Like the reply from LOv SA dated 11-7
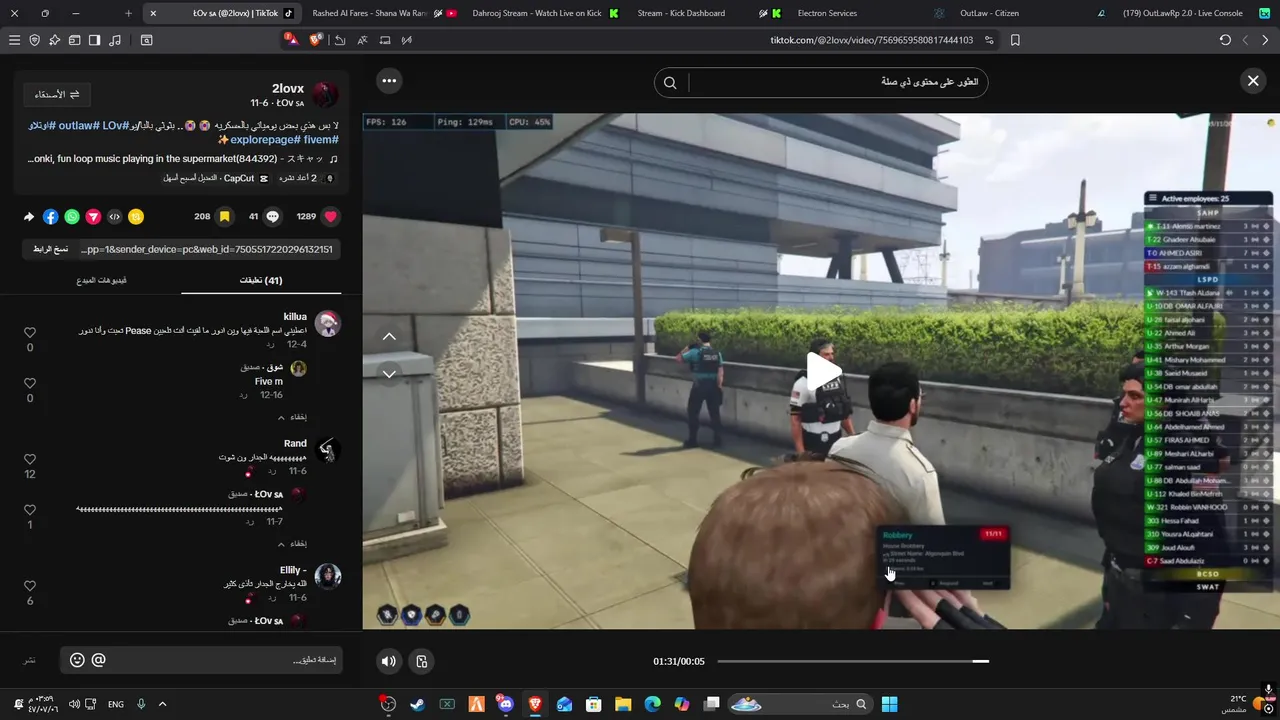This screenshot has height=720, width=1280. coord(30,510)
